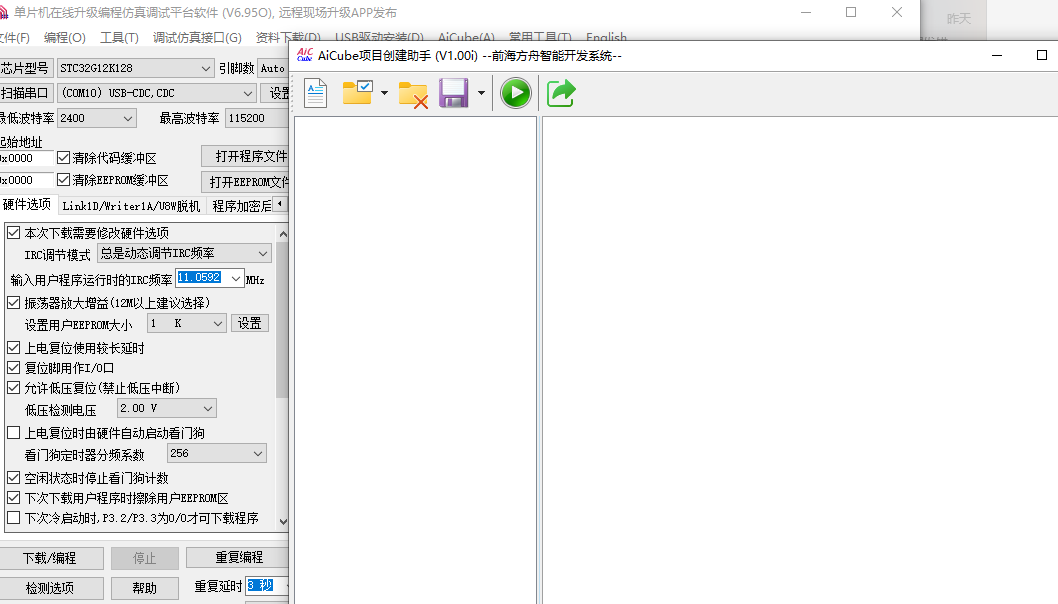The height and width of the screenshot is (604, 1058).
Task: Click the 打开EEPROM文件 button
Action: [247, 182]
